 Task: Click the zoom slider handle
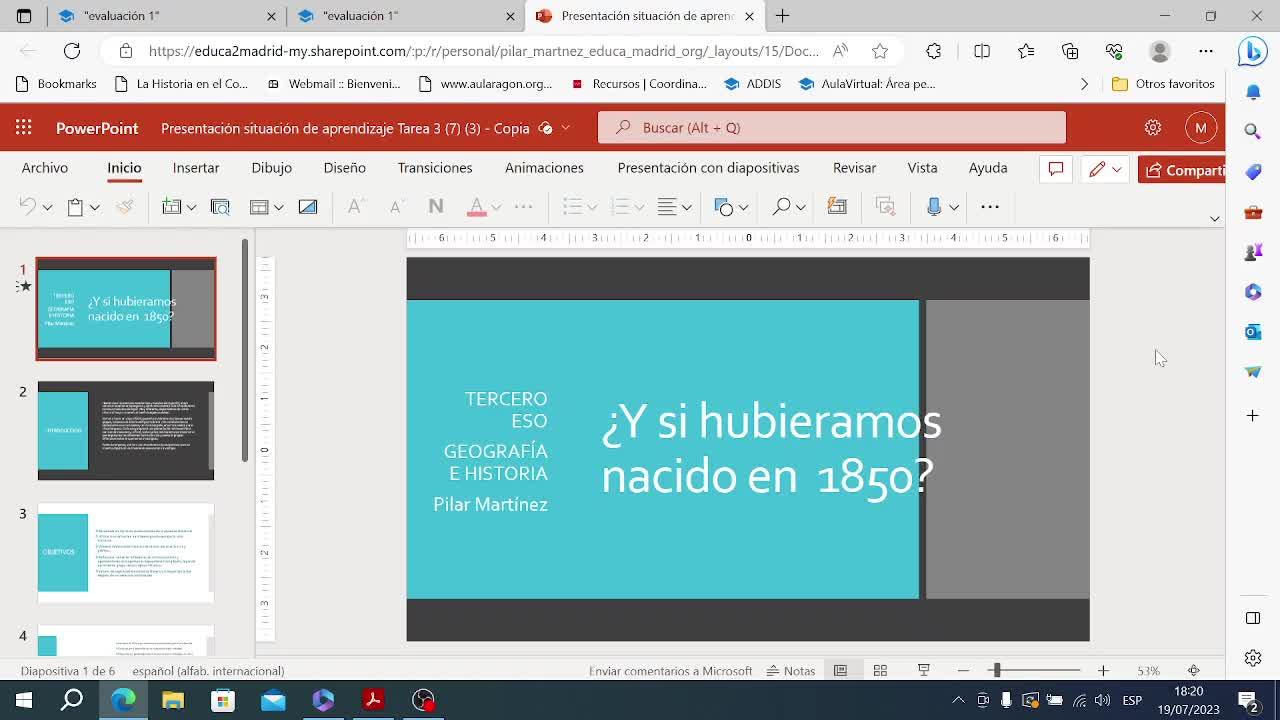point(996,671)
